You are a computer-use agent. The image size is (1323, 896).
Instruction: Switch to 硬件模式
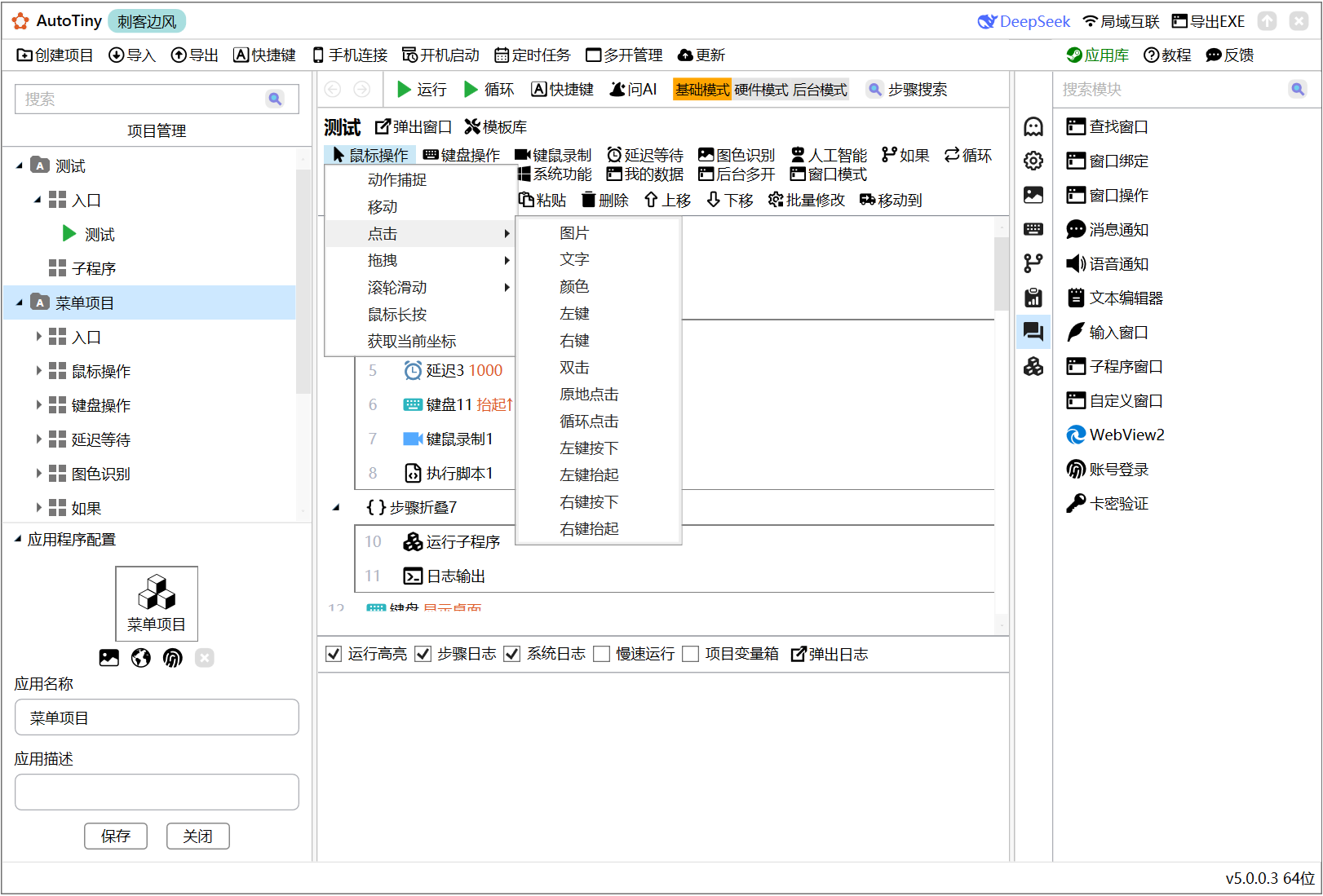[761, 90]
